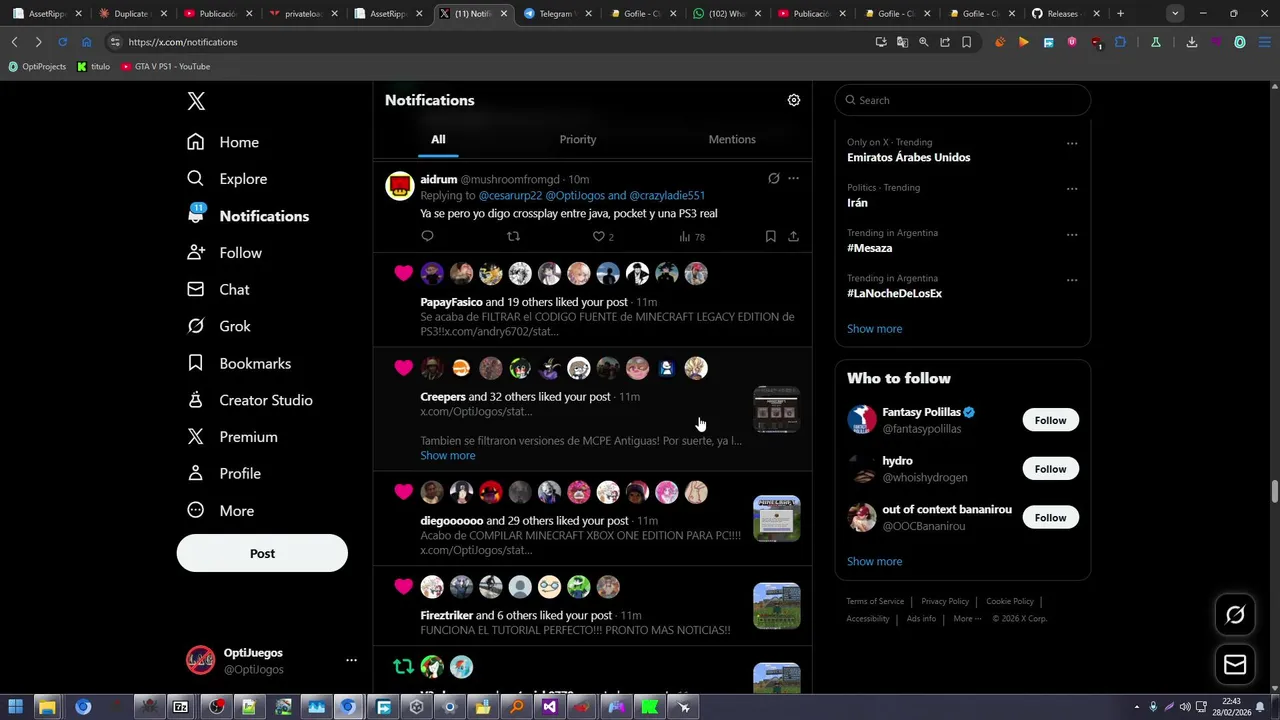Open File Explorer in taskbar
Image resolution: width=1280 pixels, height=720 pixels.
tap(47, 707)
